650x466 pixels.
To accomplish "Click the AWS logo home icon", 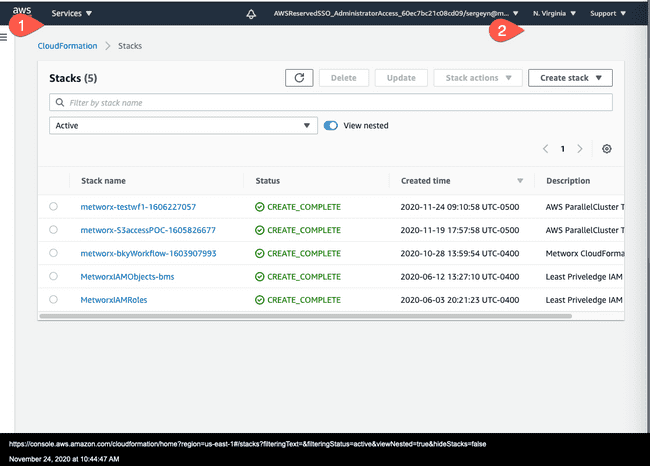I will [x=22, y=11].
